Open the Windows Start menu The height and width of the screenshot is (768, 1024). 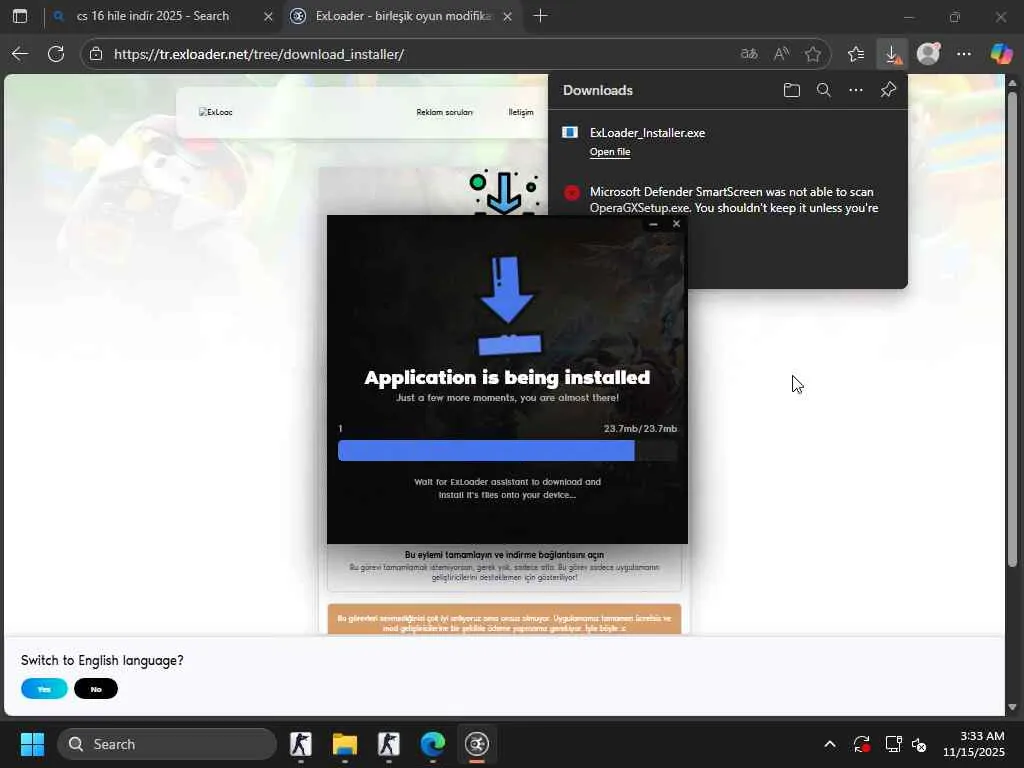tap(32, 744)
